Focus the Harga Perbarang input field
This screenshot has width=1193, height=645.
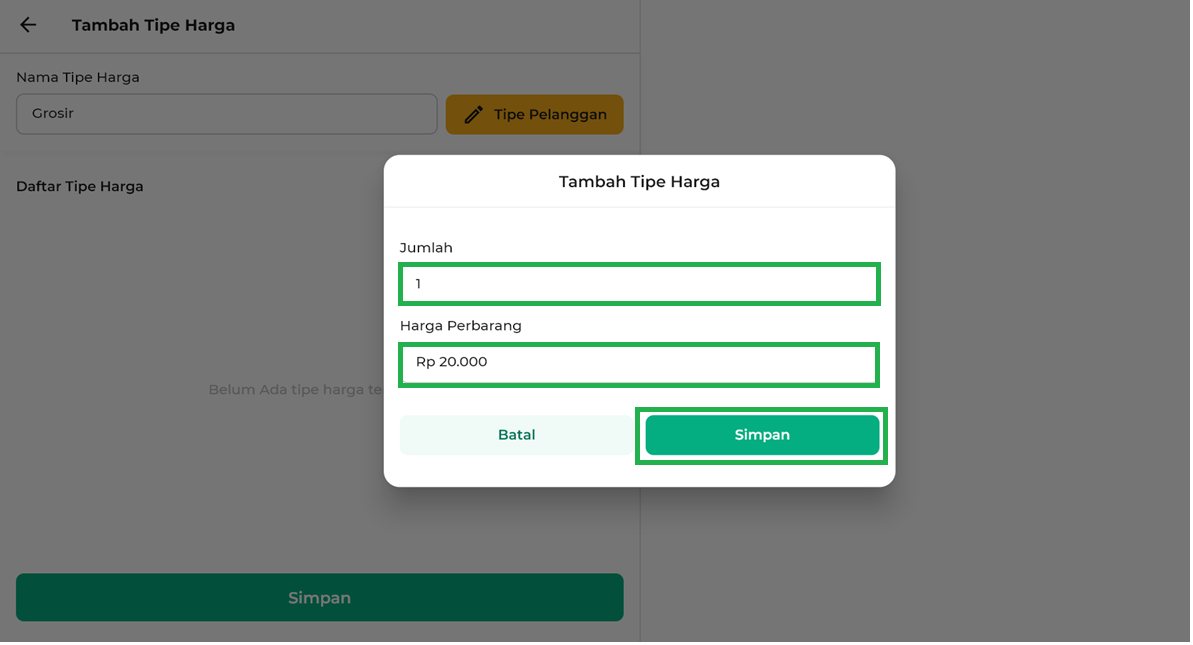639,364
